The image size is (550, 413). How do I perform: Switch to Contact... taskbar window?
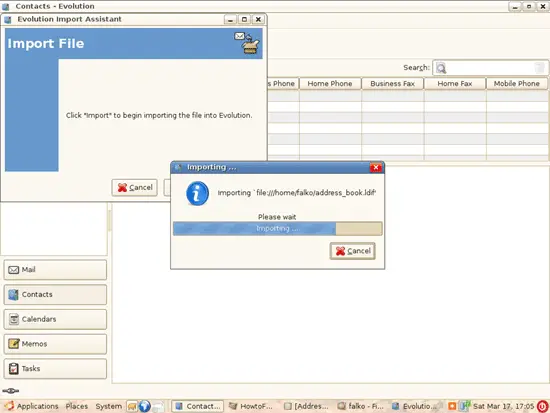pos(197,406)
